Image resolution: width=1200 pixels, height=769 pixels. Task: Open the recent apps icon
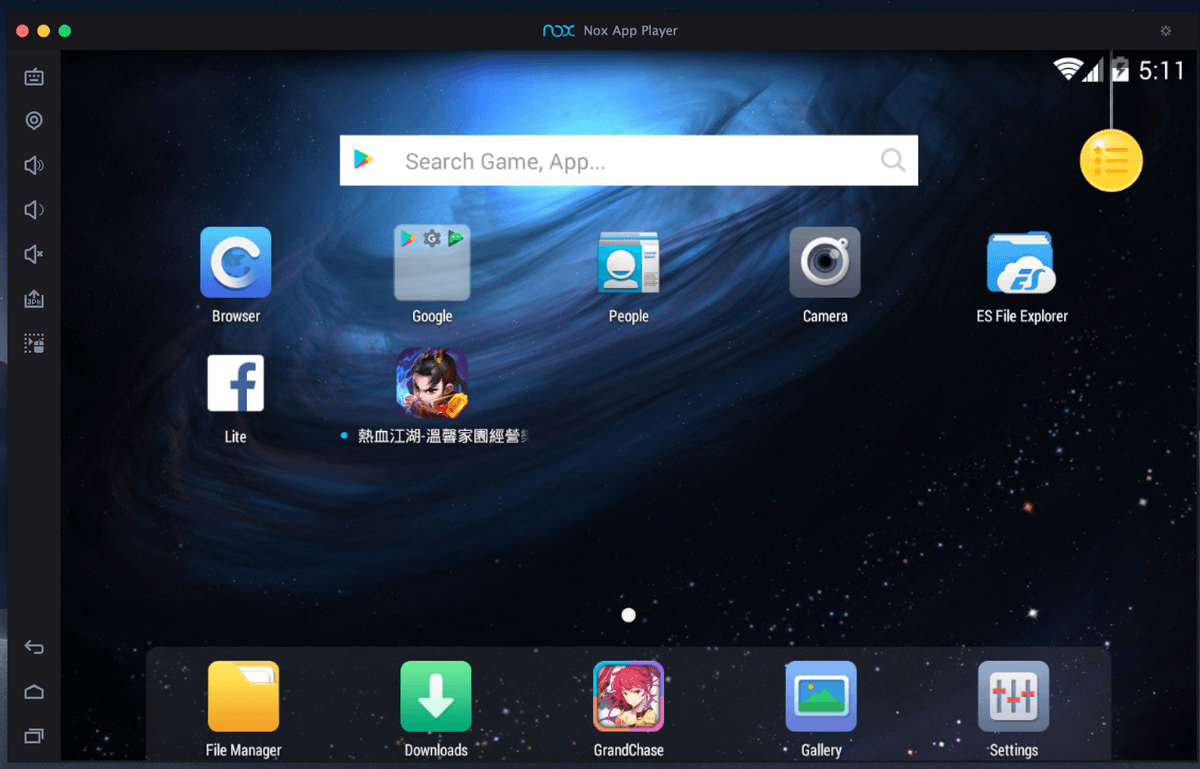[x=34, y=736]
